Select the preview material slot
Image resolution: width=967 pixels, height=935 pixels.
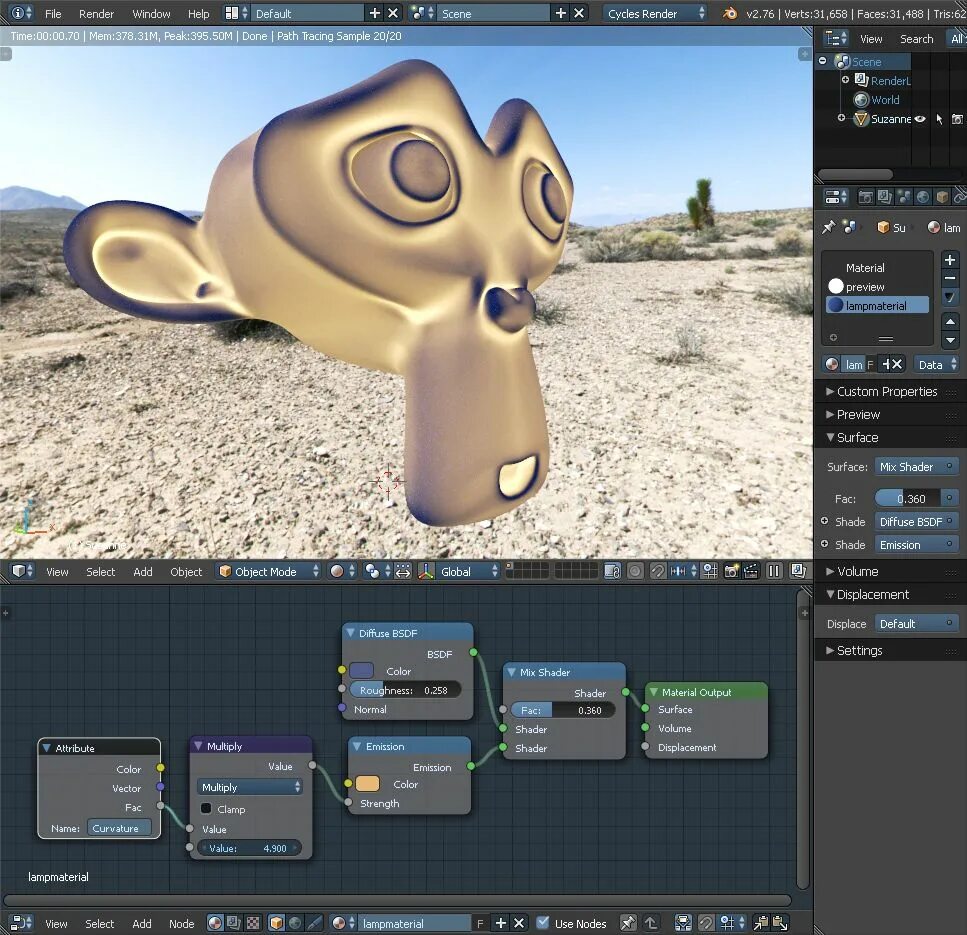877,286
